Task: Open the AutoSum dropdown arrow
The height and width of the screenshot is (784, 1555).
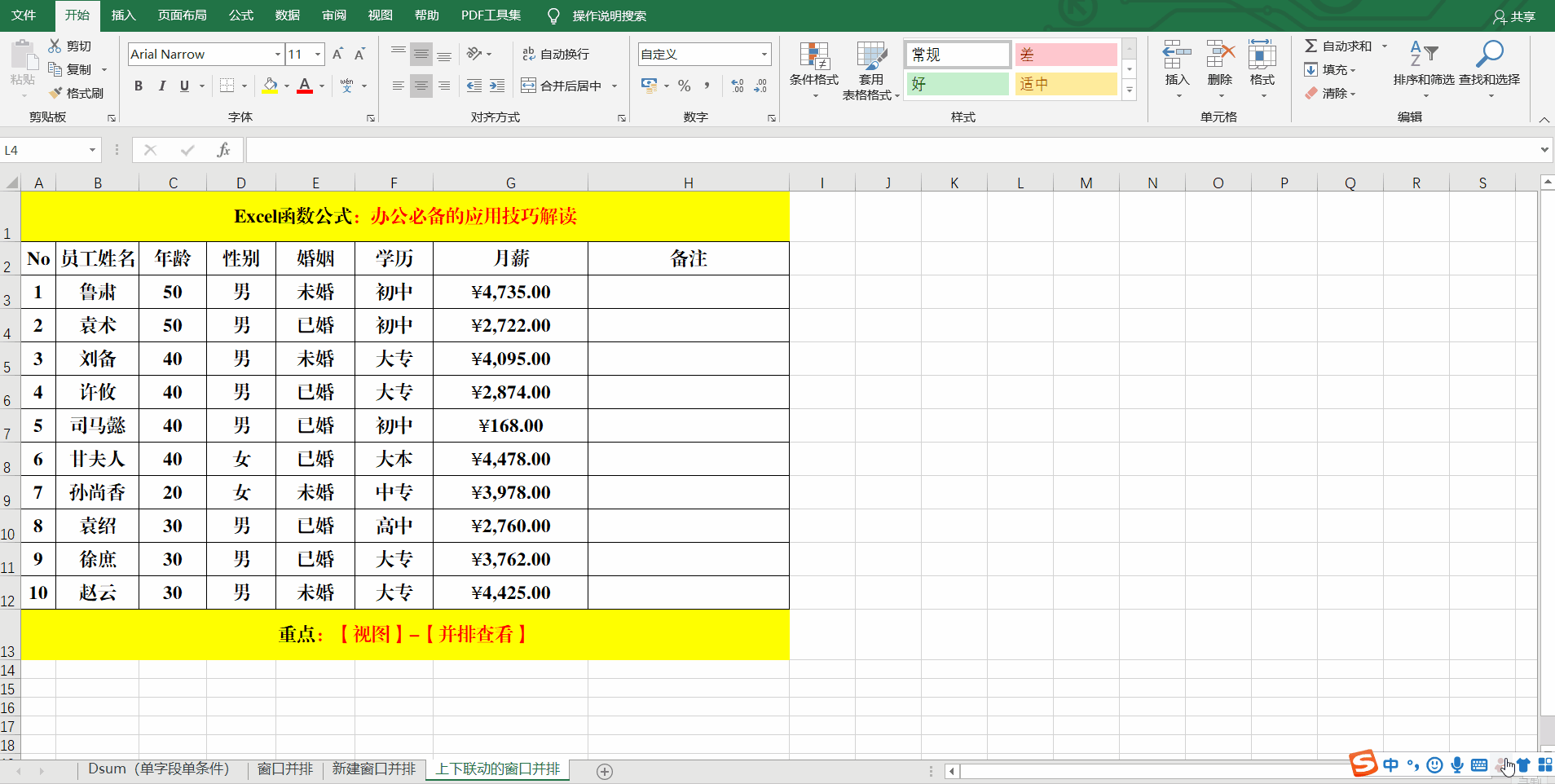Action: click(x=1385, y=46)
